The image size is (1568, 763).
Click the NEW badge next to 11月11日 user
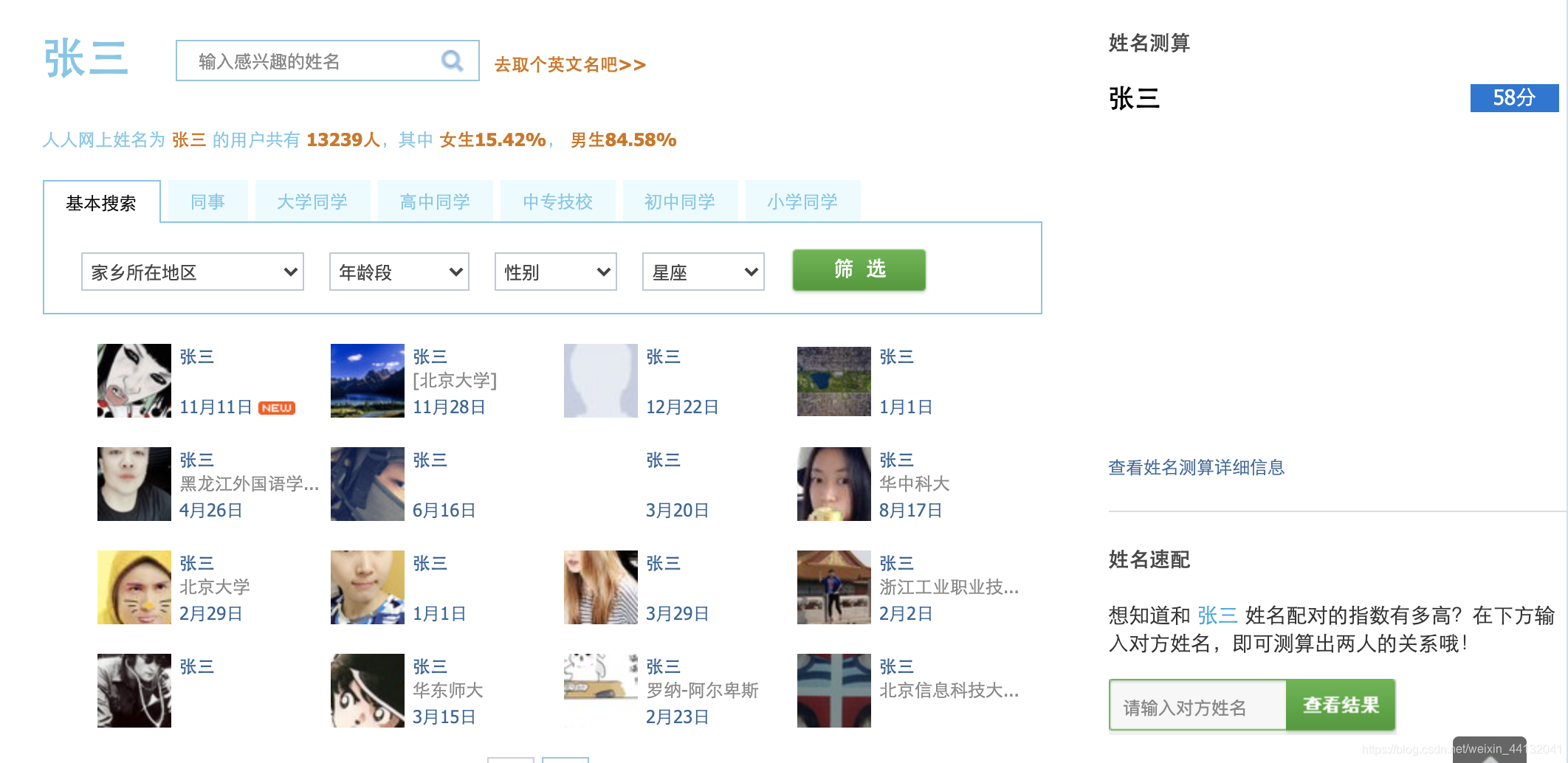coord(276,407)
